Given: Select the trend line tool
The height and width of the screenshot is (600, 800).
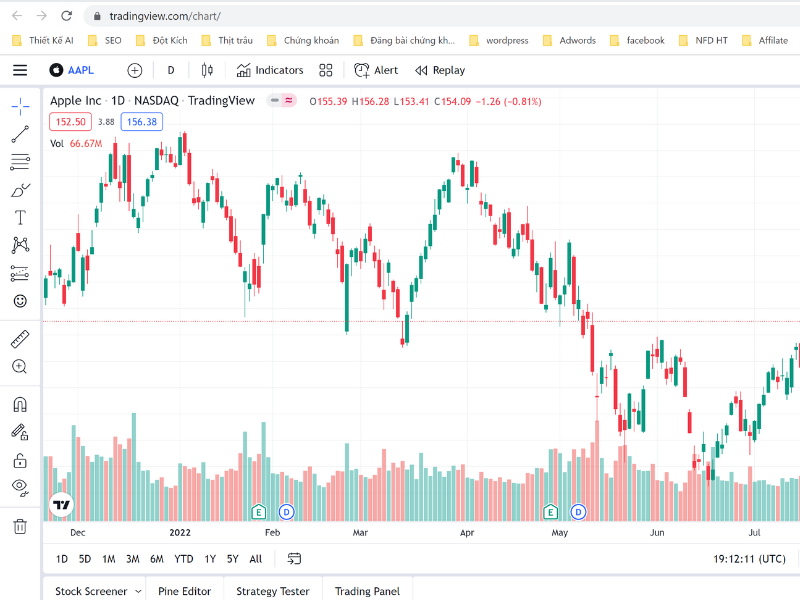Looking at the screenshot, I should (x=20, y=134).
